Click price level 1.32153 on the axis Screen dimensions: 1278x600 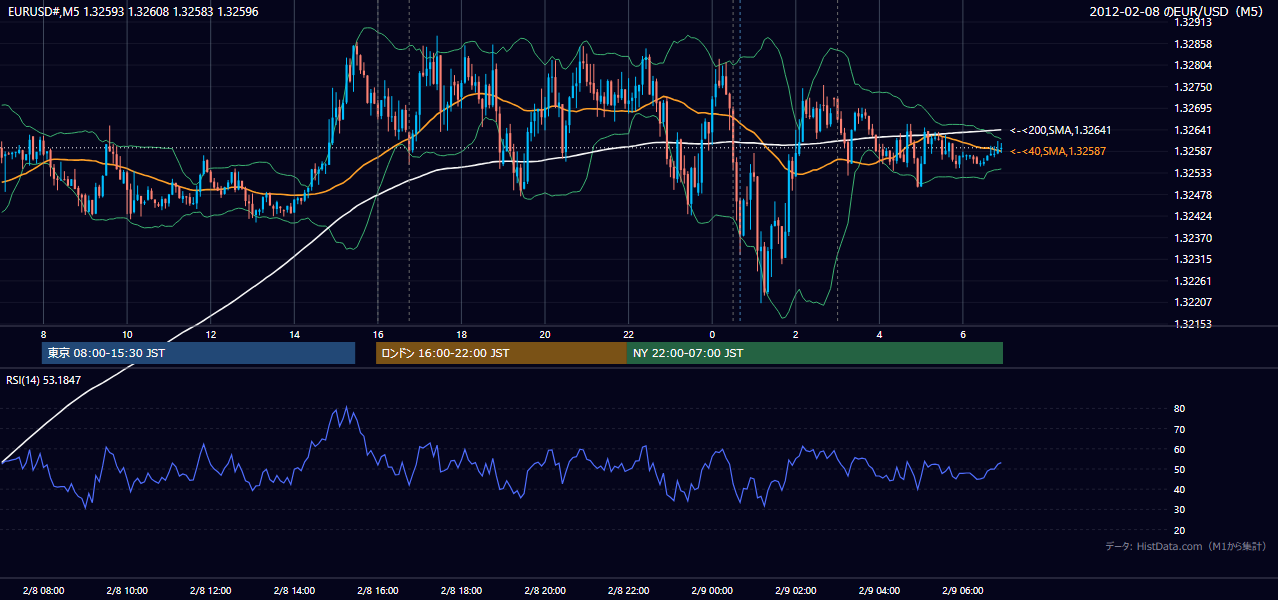coord(1193,324)
